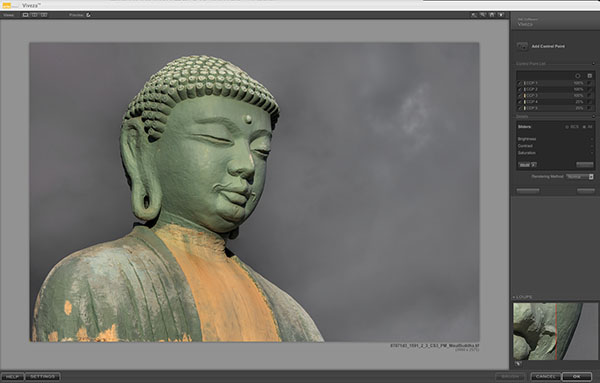Collapse the Details section

tap(593, 116)
